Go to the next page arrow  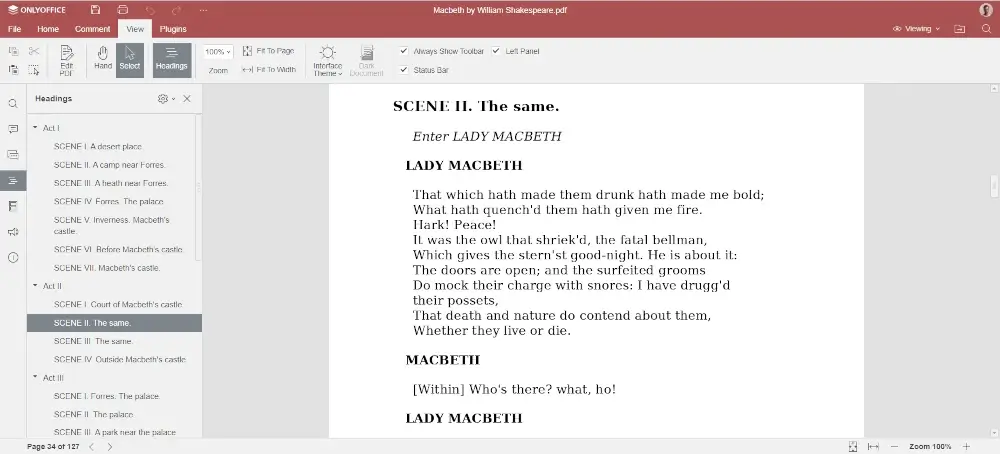[109, 446]
